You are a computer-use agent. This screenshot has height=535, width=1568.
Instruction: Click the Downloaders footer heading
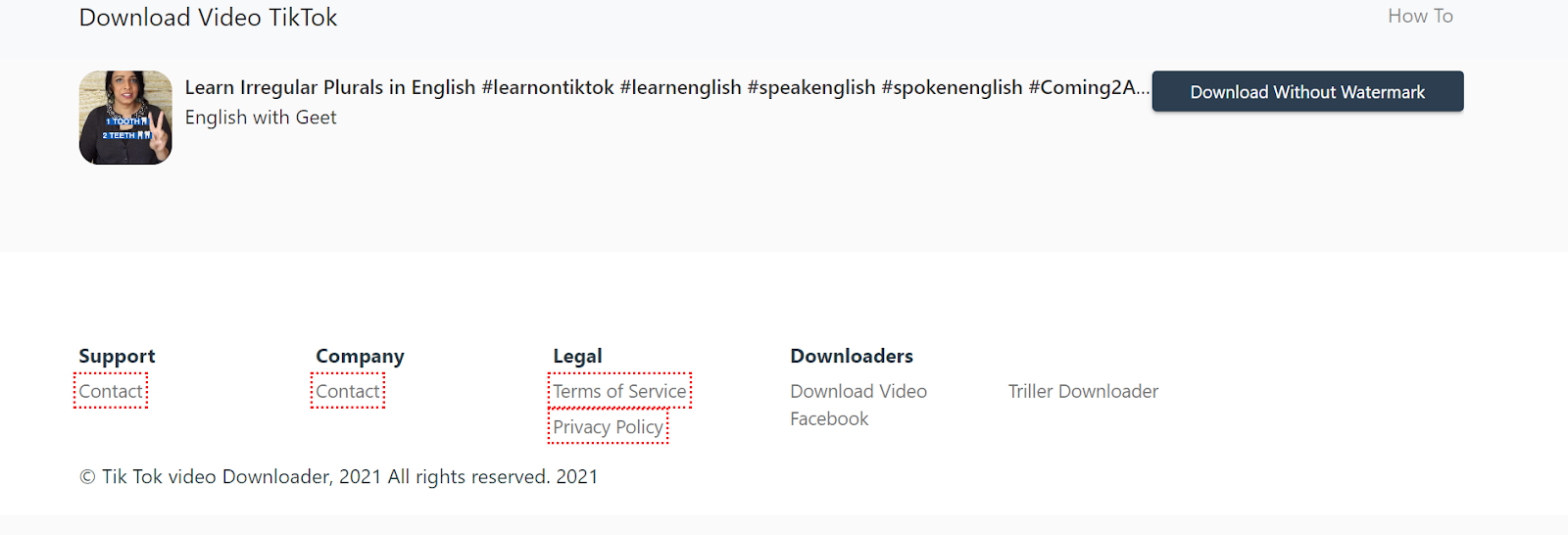pyautogui.click(x=852, y=356)
